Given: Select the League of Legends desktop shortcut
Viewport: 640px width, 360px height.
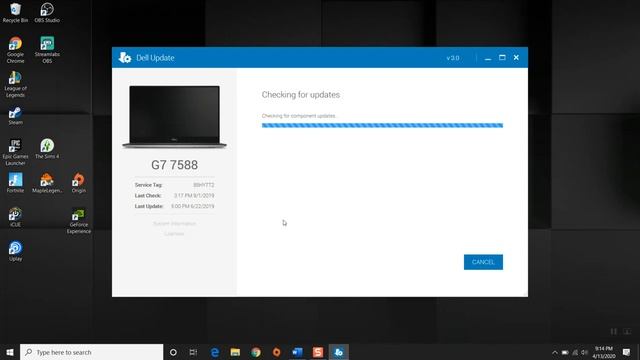Looking at the screenshot, I should click(16, 84).
